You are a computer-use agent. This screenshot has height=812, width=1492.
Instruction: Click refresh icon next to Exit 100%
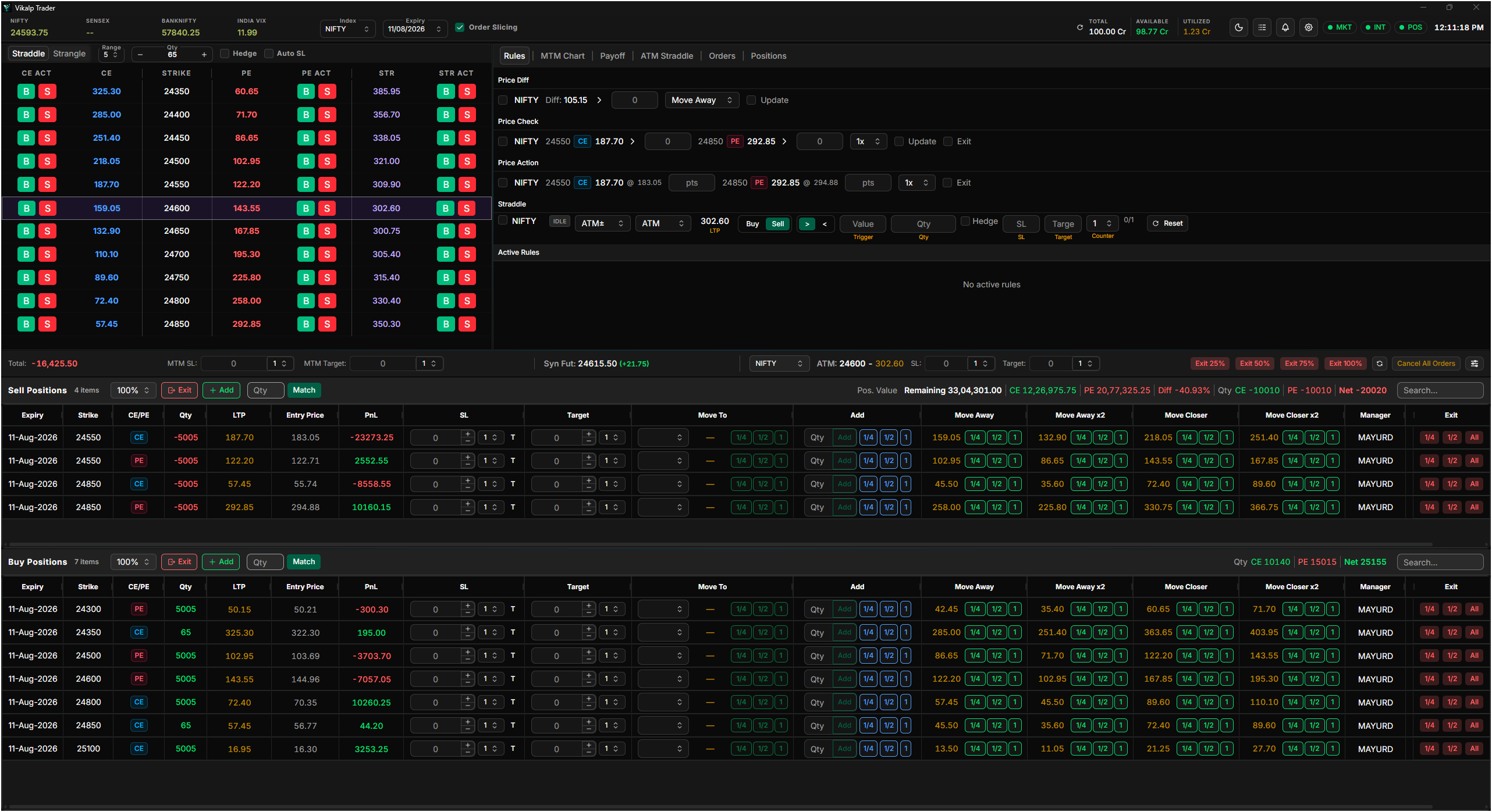pos(1380,364)
